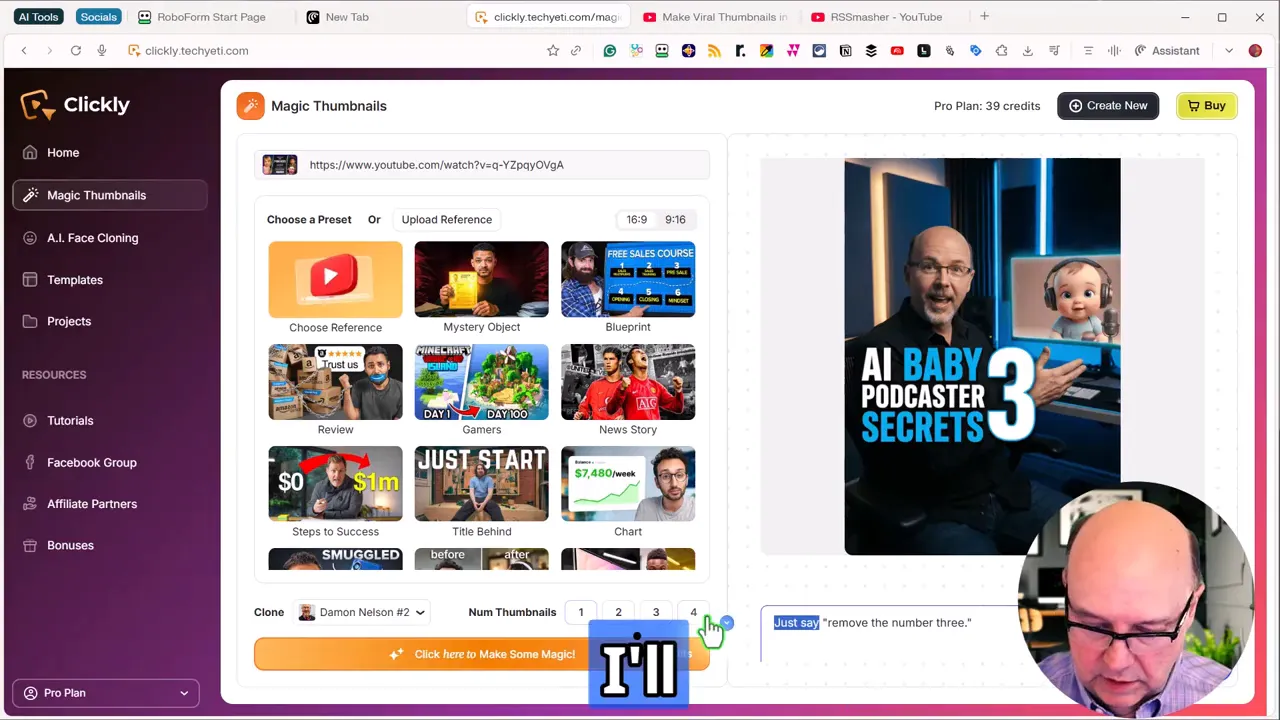Open the Damon Nelson #2 clone dropdown
This screenshot has width=1280, height=720.
[362, 612]
